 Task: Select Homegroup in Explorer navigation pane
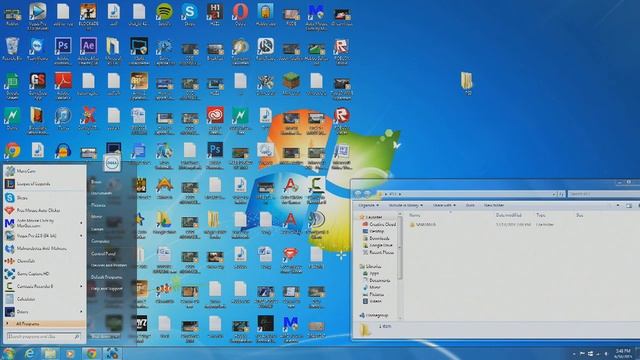click(374, 315)
